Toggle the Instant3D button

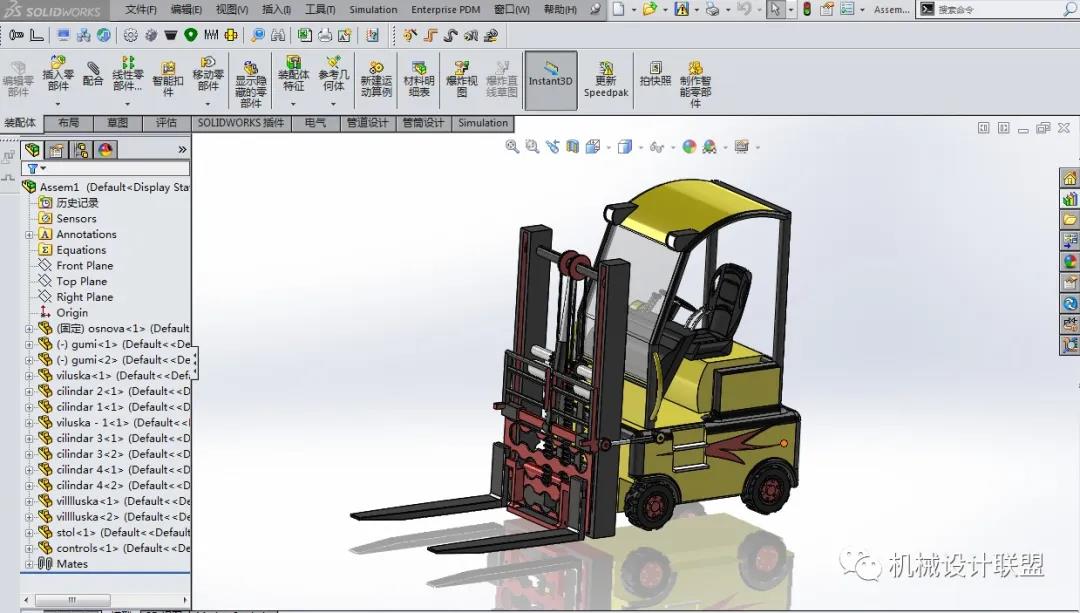coord(550,80)
